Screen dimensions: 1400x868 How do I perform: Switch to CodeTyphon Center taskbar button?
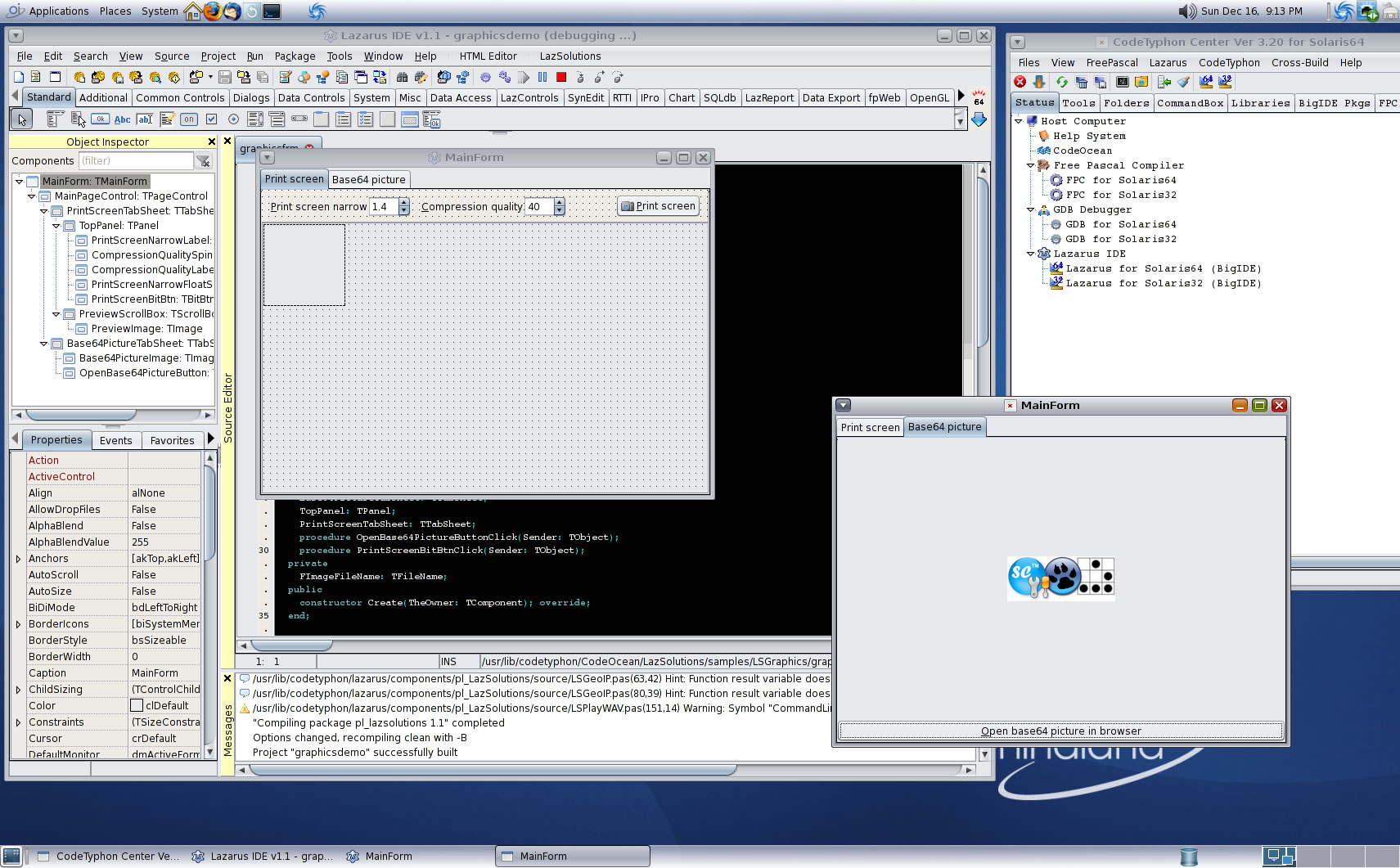pyautogui.click(x=106, y=857)
